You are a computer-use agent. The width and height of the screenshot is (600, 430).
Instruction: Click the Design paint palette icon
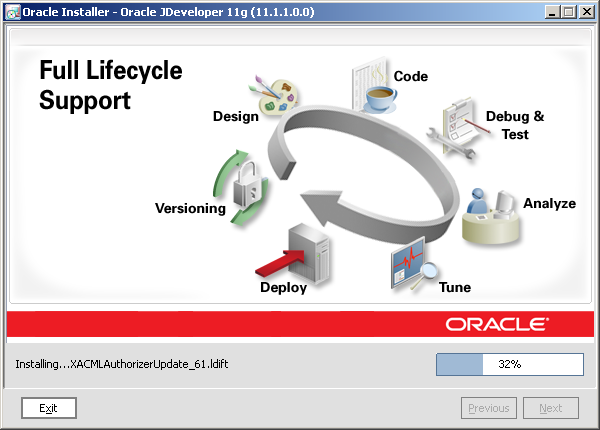273,94
